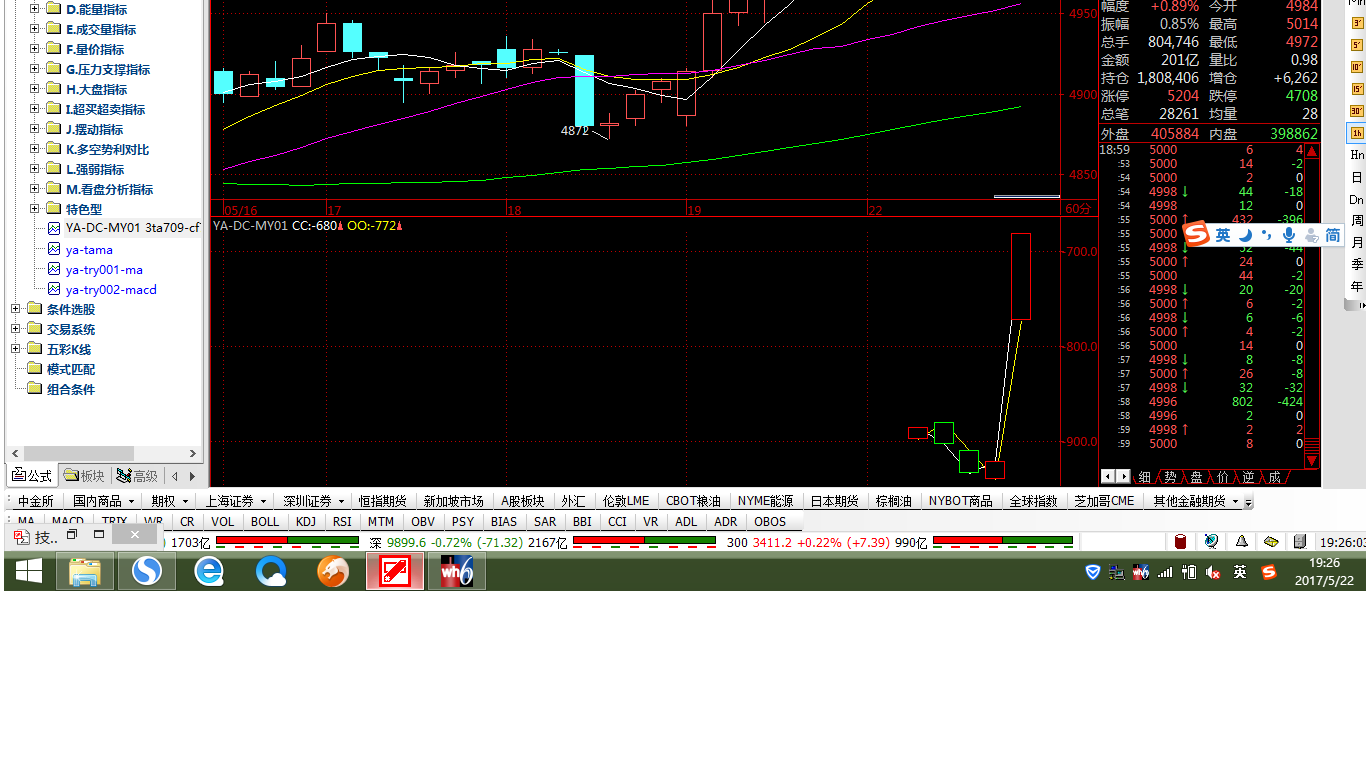1366x768 pixels.
Task: Toggle Sogou half/full-width moon icon
Action: pyautogui.click(x=1246, y=235)
